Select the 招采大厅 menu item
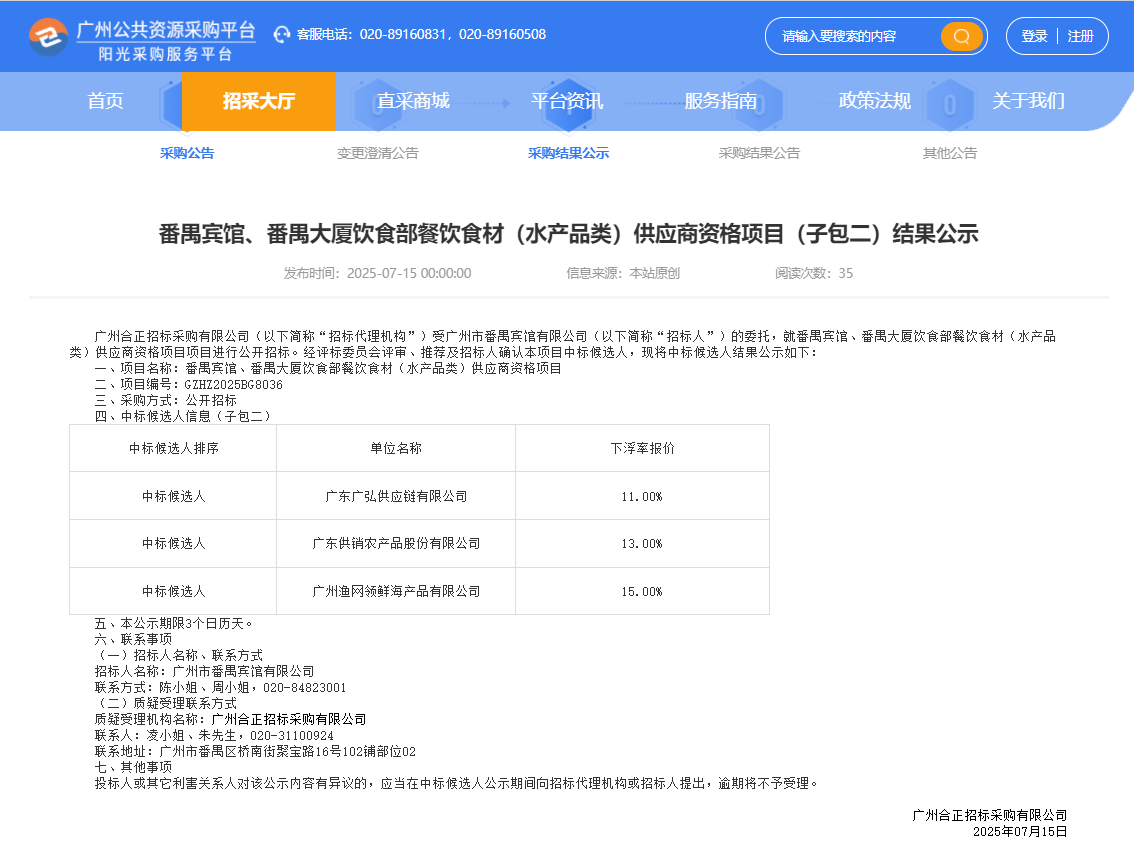Screen dimensions: 1134x861 pyautogui.click(x=258, y=101)
